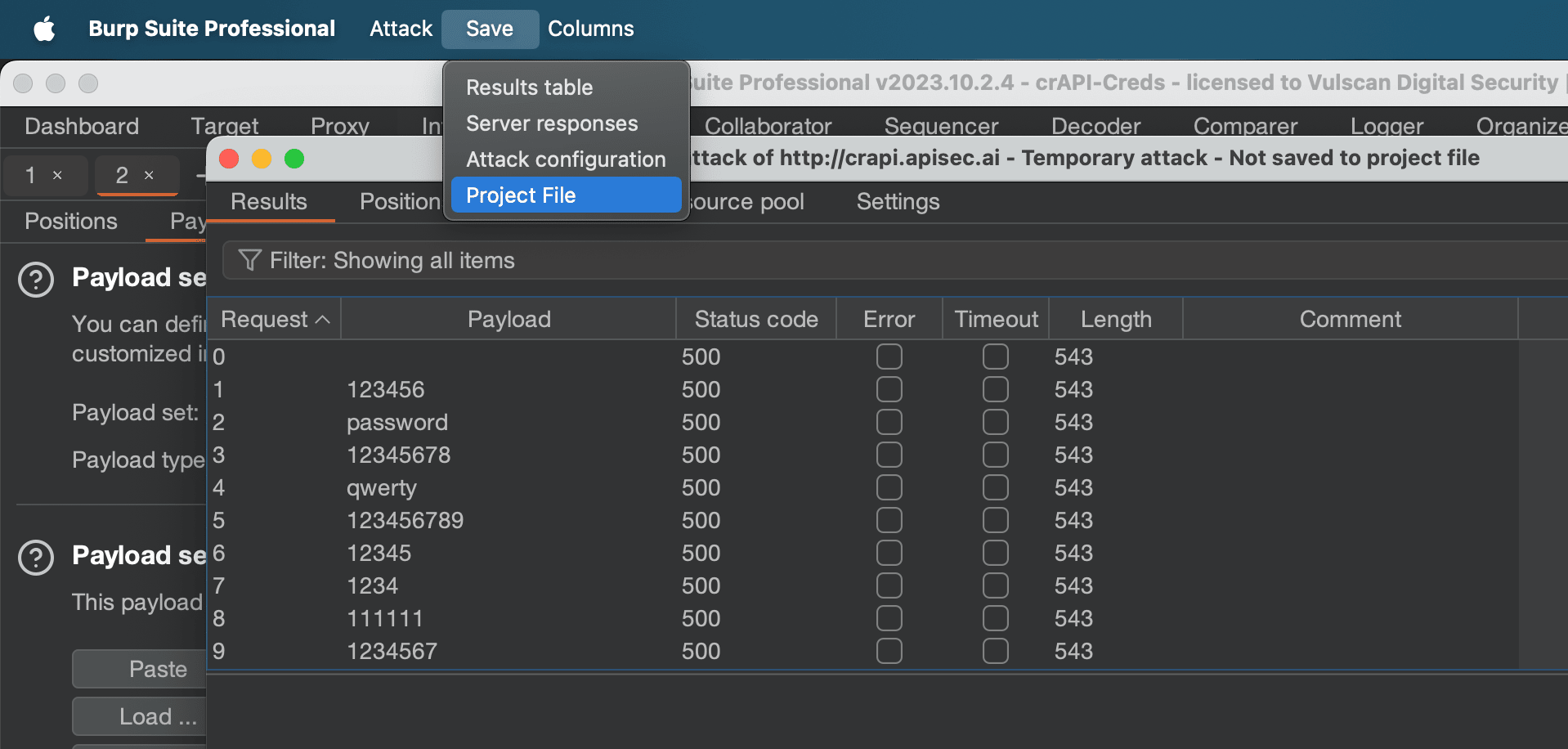Toggle Timeout checkbox for payload password
The height and width of the screenshot is (749, 1568).
pyautogui.click(x=996, y=422)
